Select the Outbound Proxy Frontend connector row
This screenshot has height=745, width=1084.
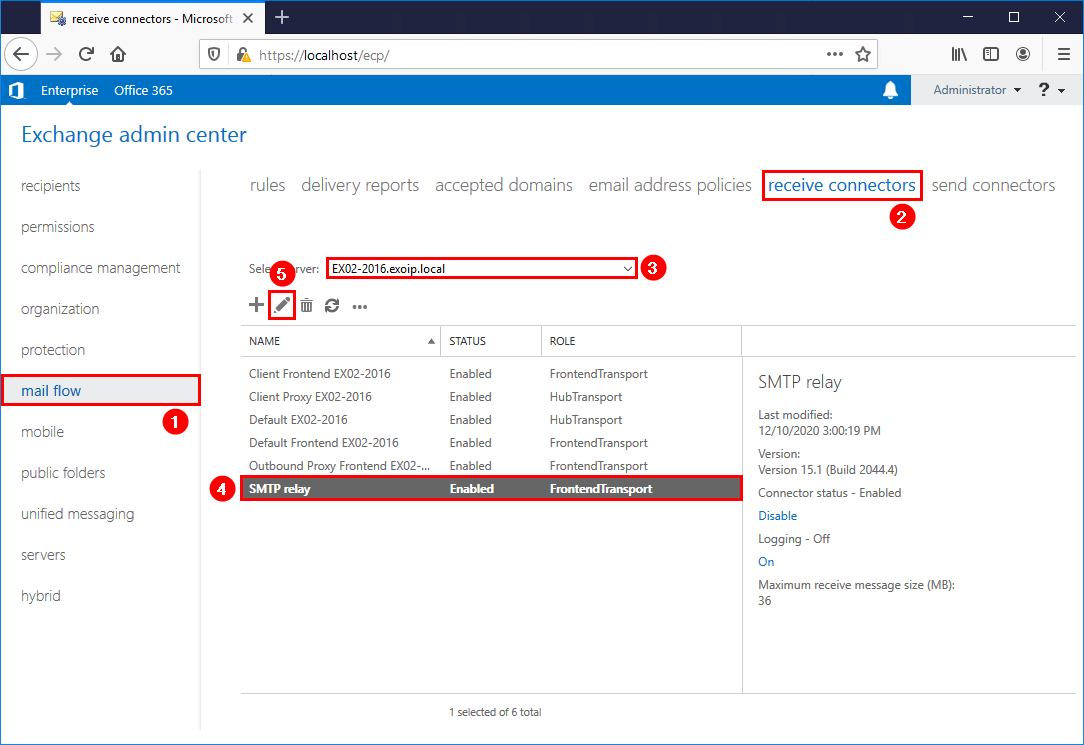[491, 466]
